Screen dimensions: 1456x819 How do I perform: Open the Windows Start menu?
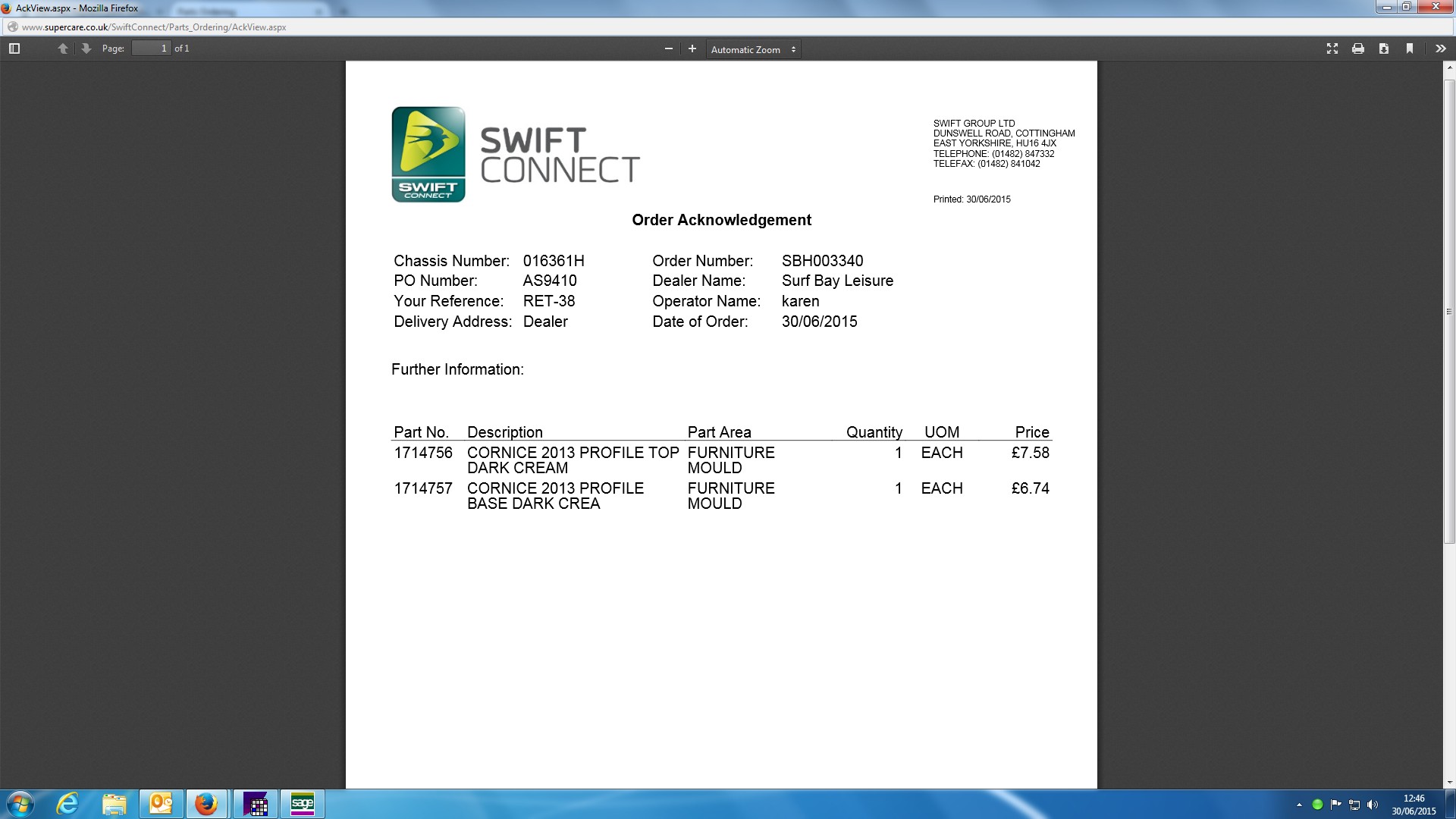pyautogui.click(x=20, y=804)
